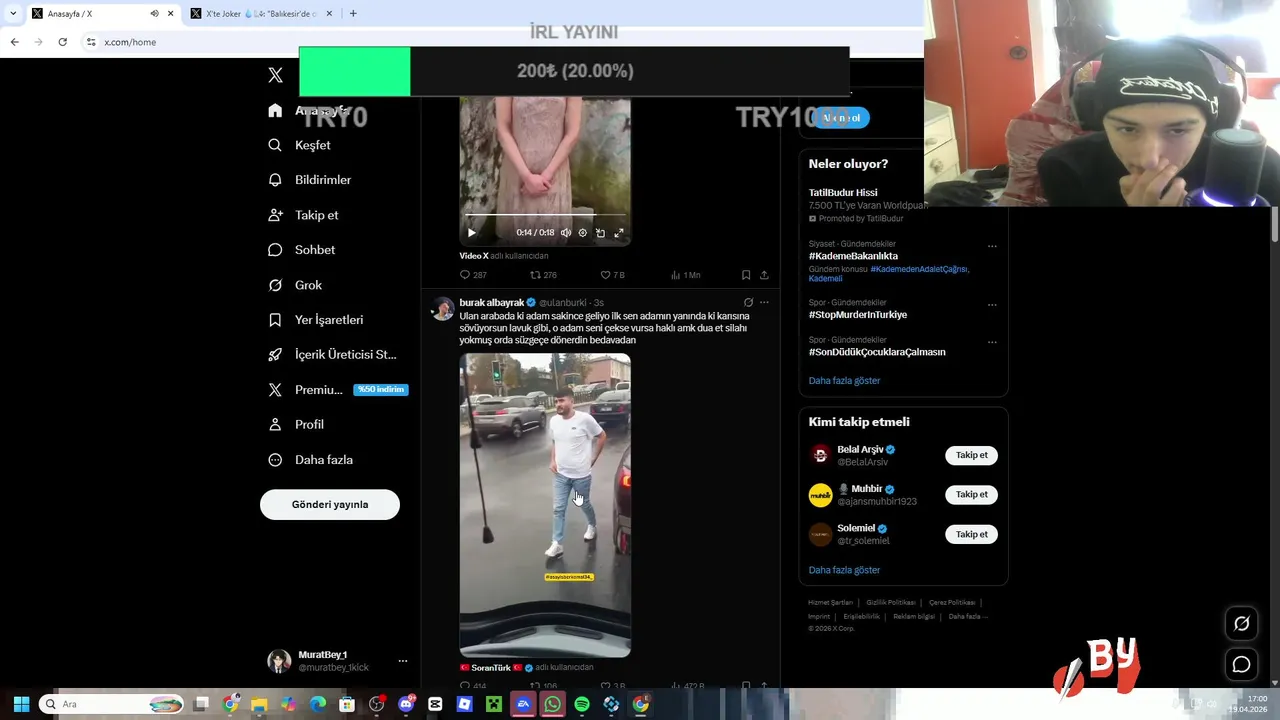The image size is (1280, 720).
Task: Open Profil page
Action: (x=295, y=425)
